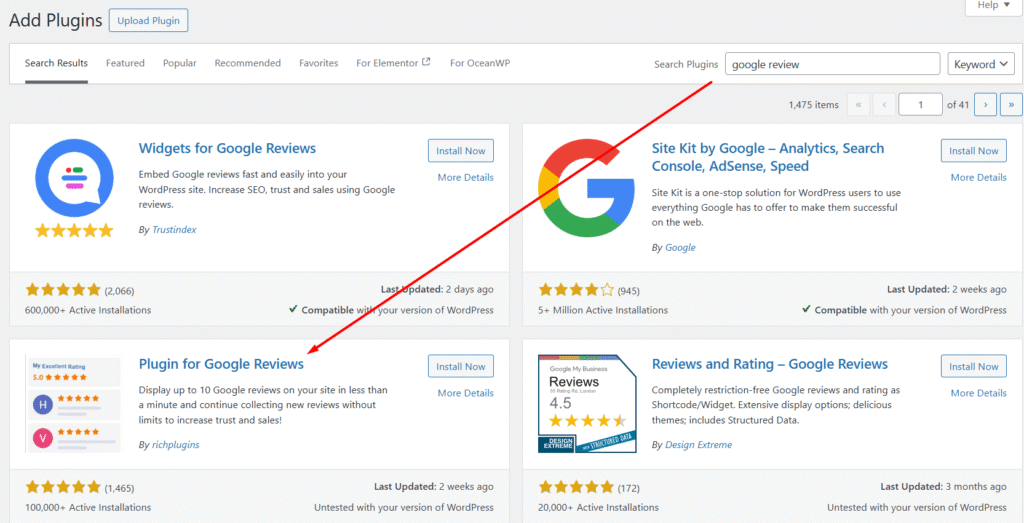
Task: Open the Widgets for Google Reviews plugin icon
Action: 74,189
